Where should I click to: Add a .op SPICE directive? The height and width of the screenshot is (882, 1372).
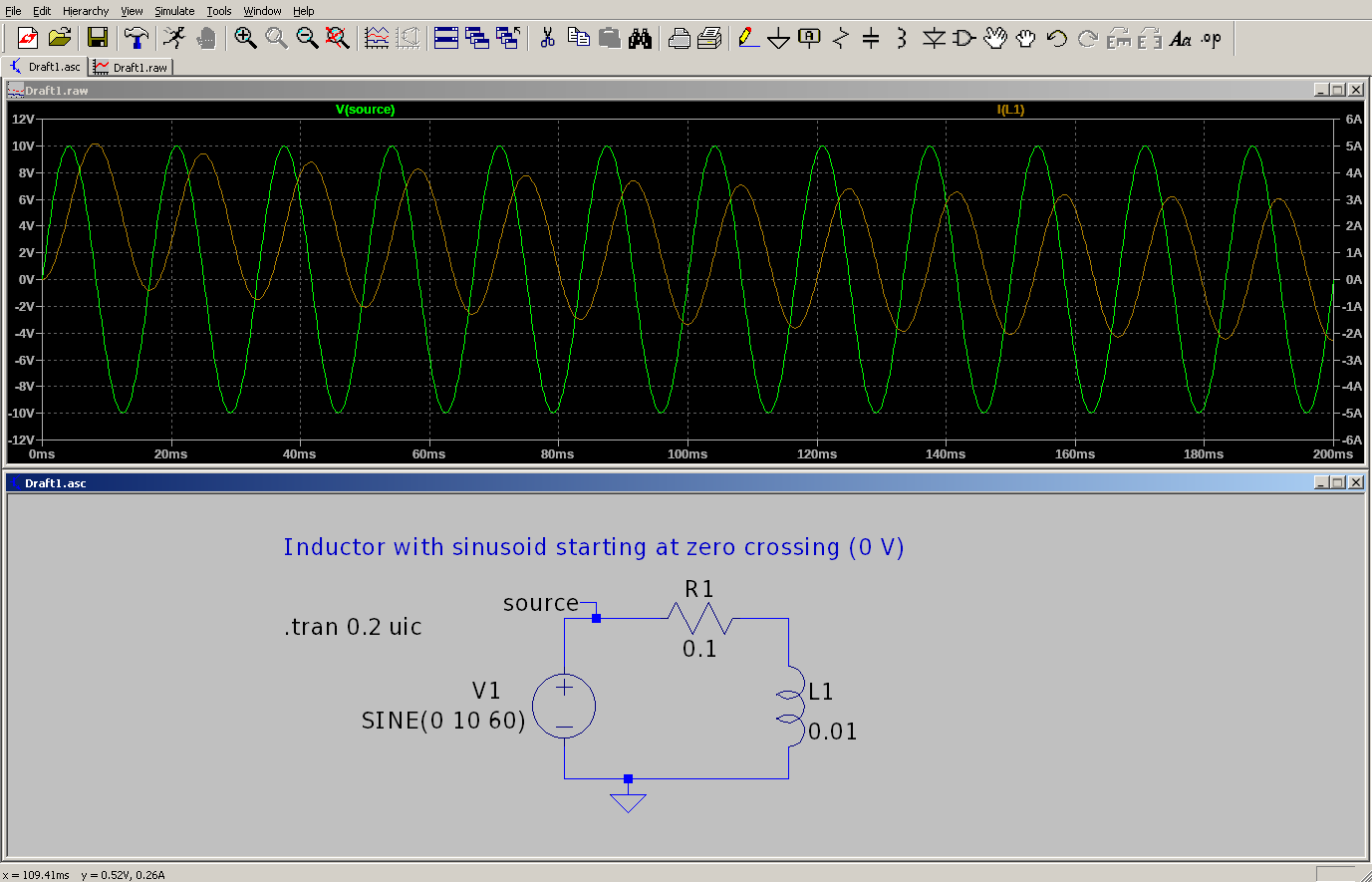tap(1210, 38)
